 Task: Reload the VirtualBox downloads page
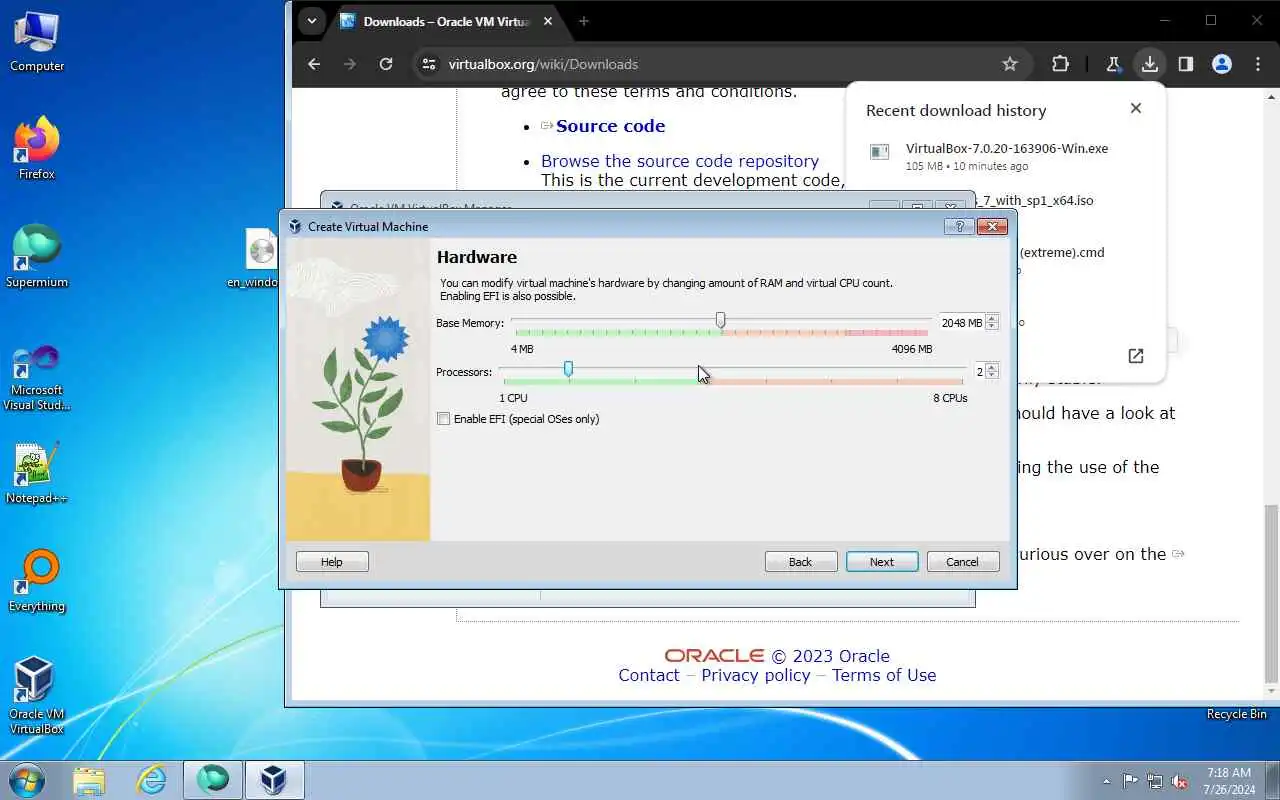point(386,64)
